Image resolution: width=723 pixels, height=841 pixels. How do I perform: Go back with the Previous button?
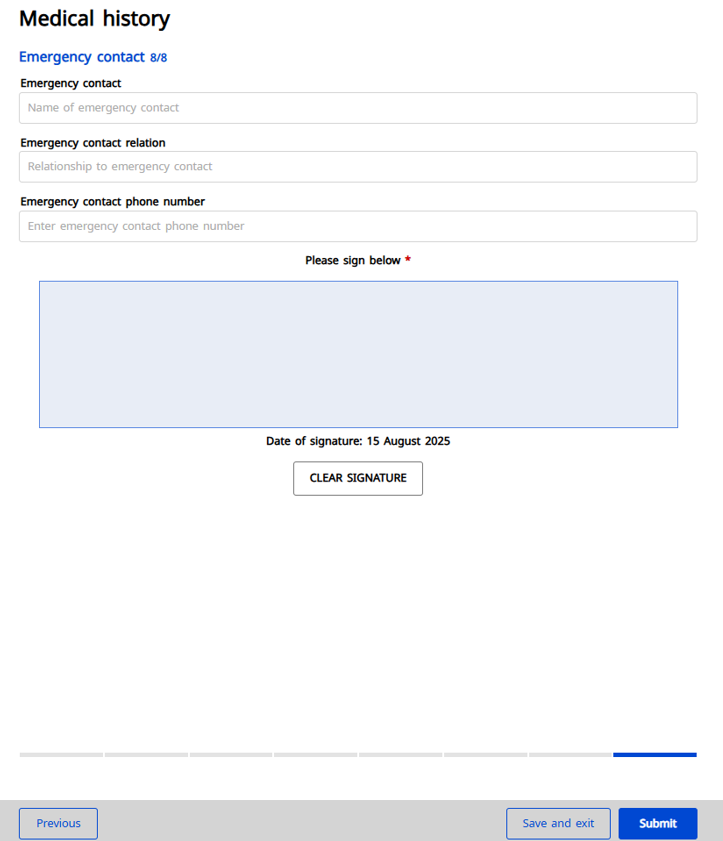click(x=58, y=823)
